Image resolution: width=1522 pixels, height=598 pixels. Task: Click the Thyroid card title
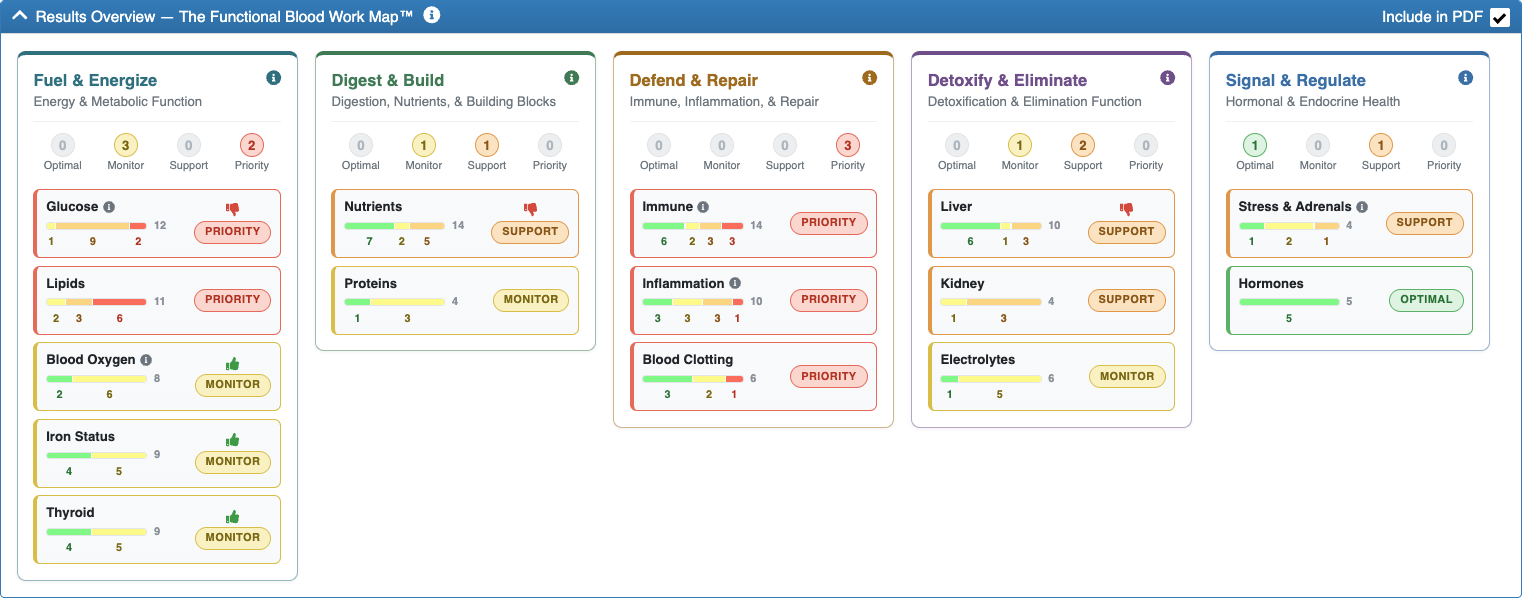[70, 513]
